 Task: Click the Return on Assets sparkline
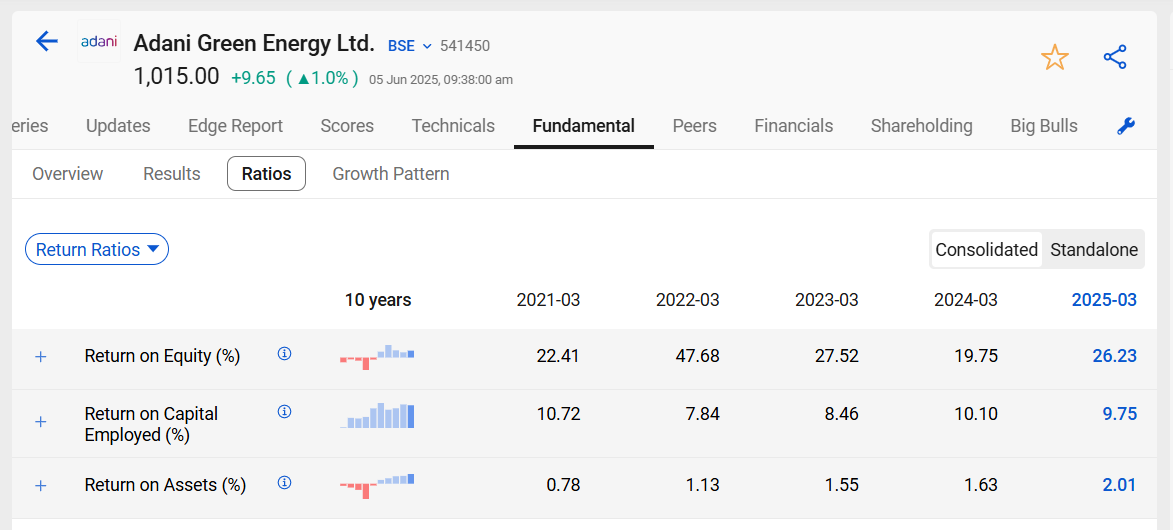[377, 486]
